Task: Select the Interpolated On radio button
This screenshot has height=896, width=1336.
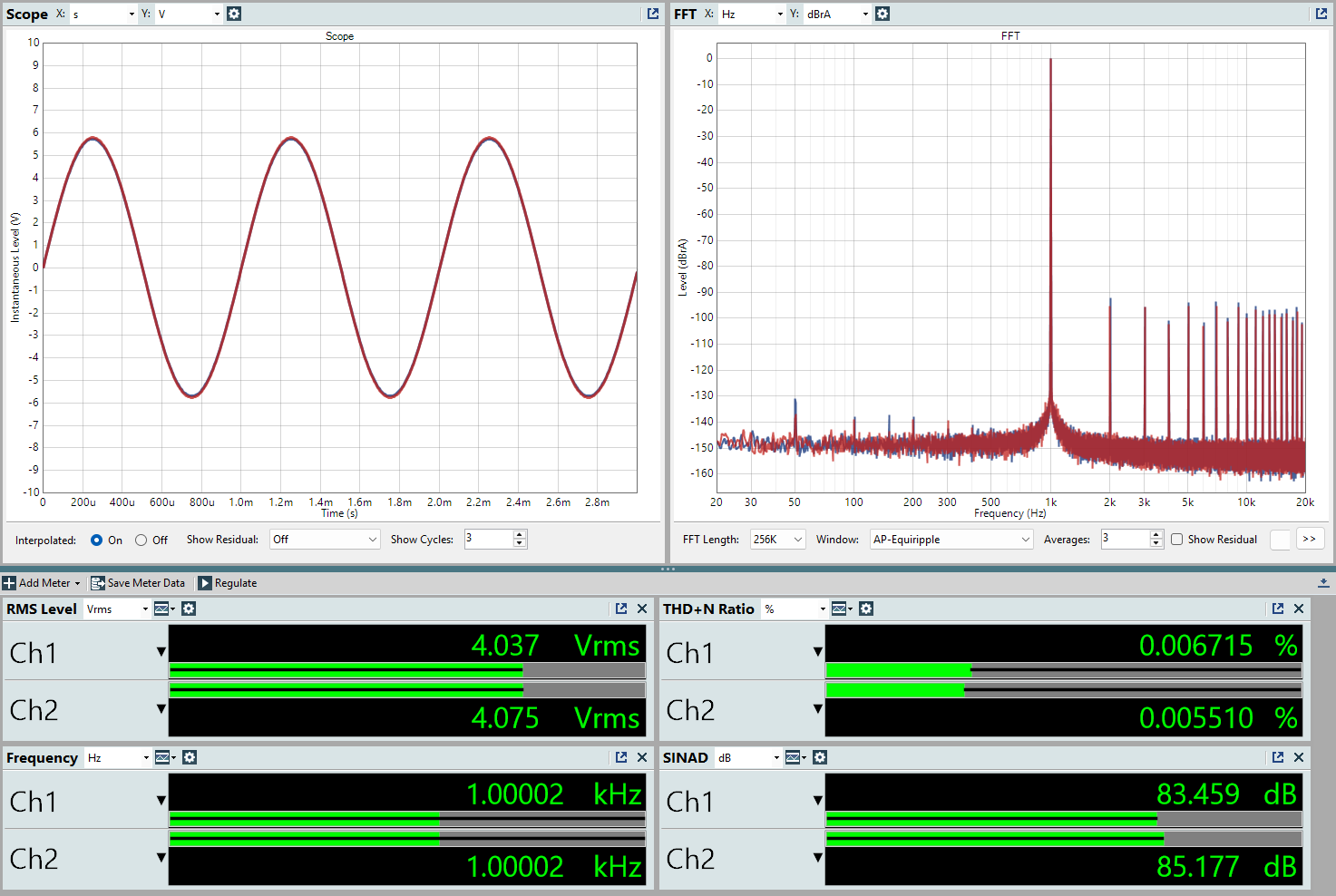Action: (x=97, y=540)
